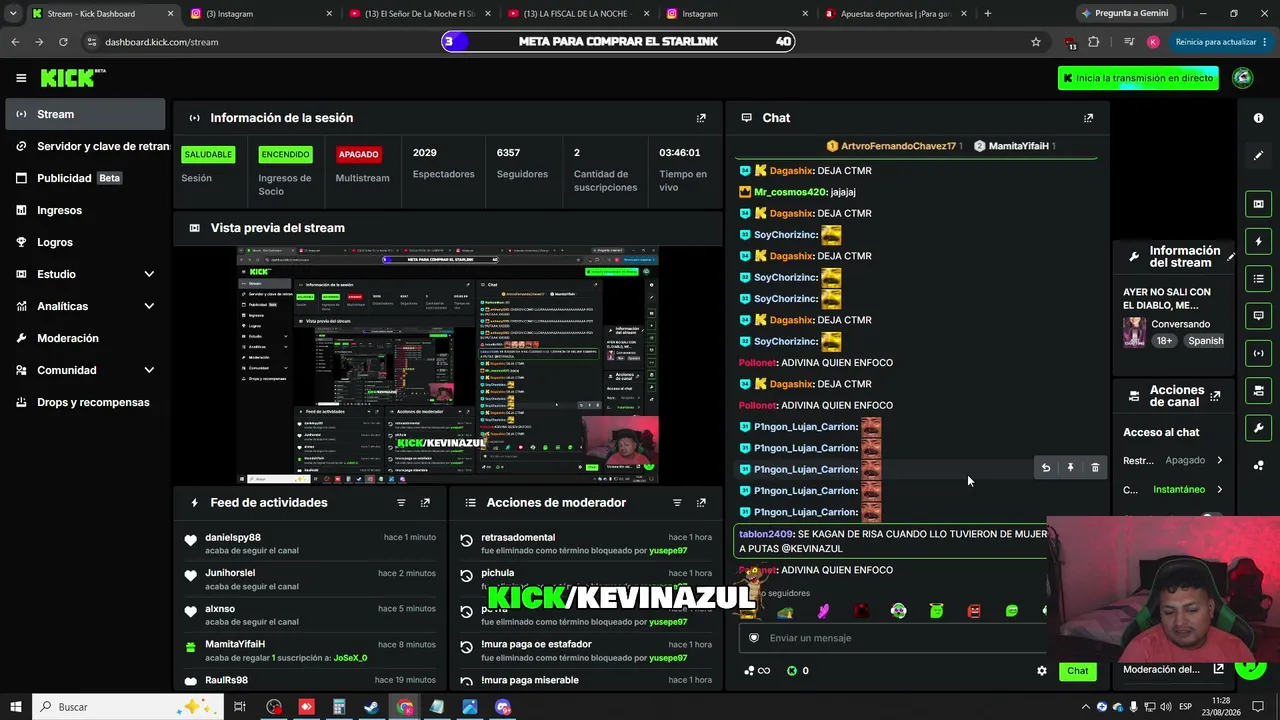Go to Stream in sidebar
Screen dimensions: 1280x720
pyautogui.click(x=85, y=114)
